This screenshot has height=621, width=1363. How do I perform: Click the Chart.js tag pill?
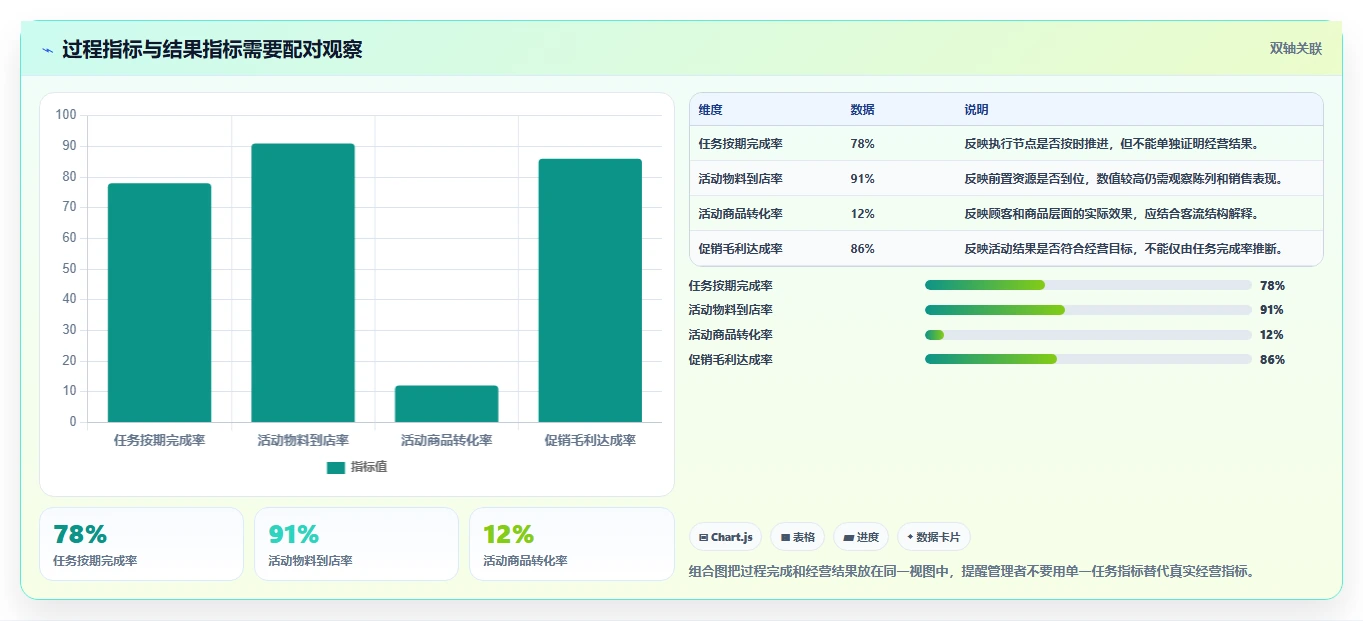(725, 537)
